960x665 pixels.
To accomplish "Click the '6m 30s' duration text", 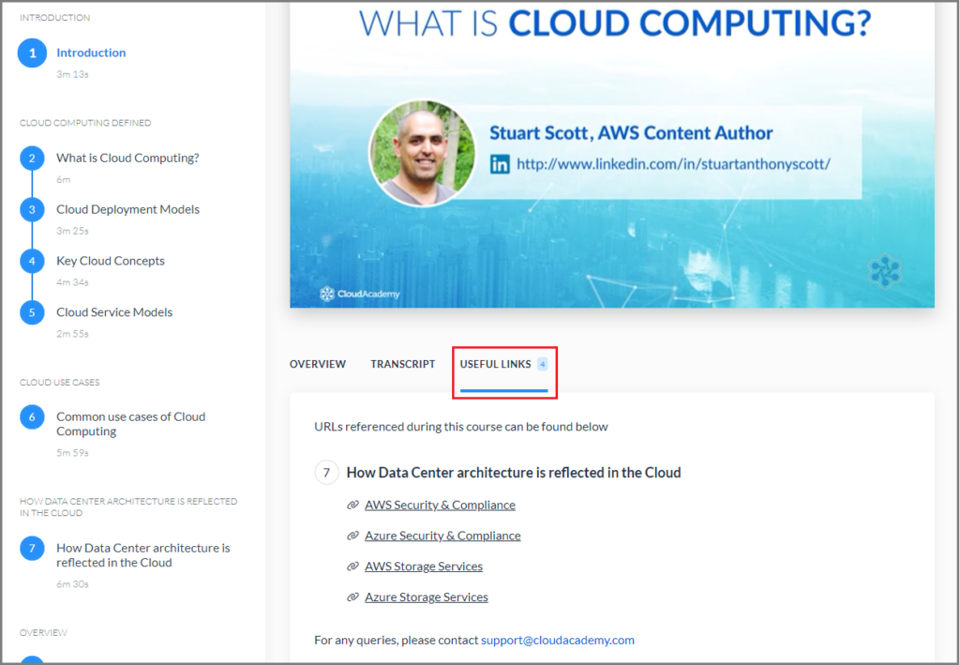I will tap(72, 584).
